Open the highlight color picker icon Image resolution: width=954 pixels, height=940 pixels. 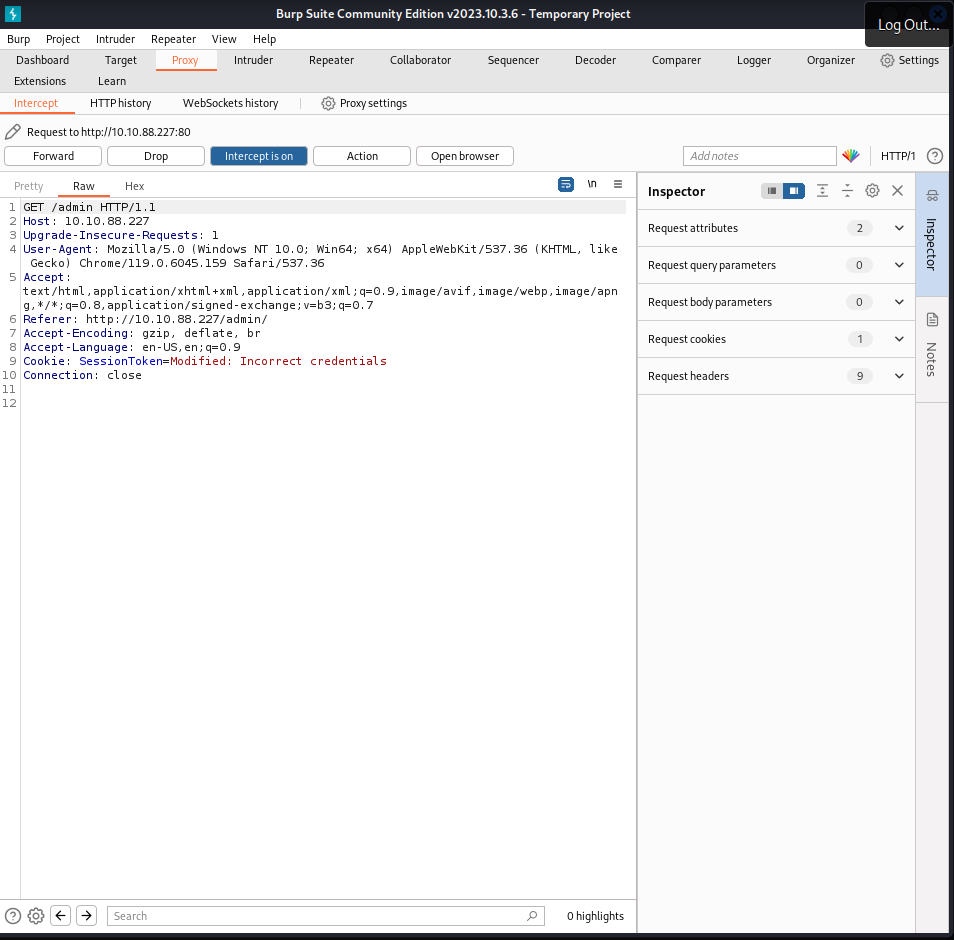tap(851, 156)
